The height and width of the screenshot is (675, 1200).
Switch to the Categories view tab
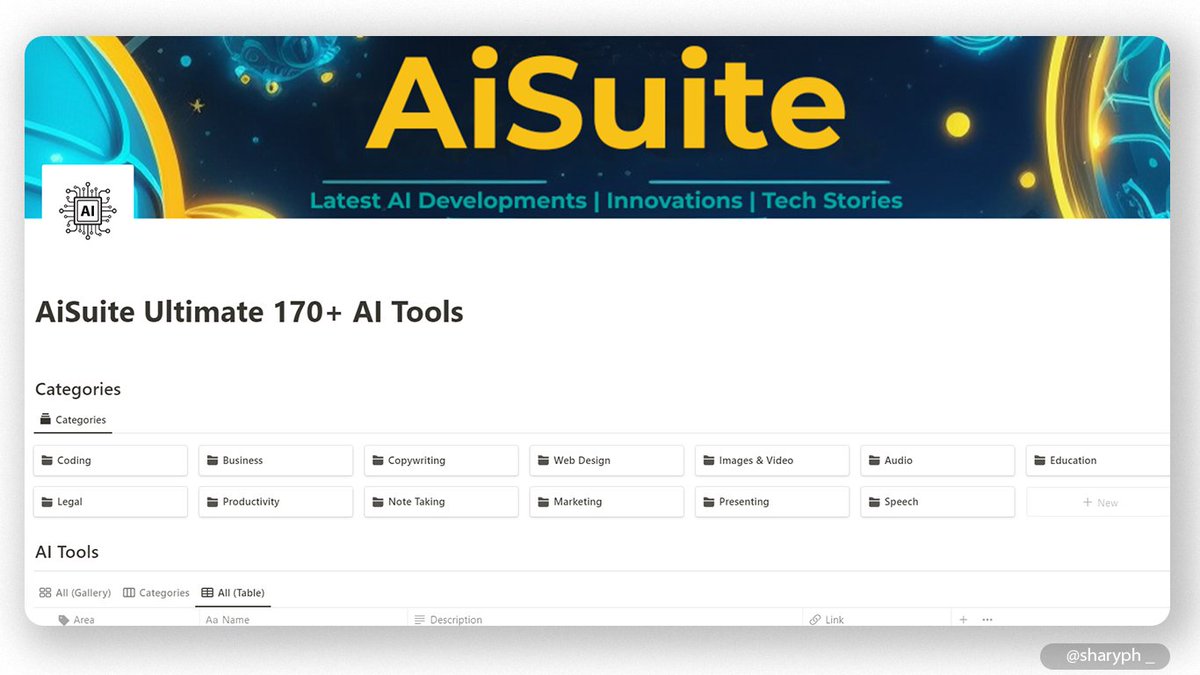pyautogui.click(x=156, y=592)
